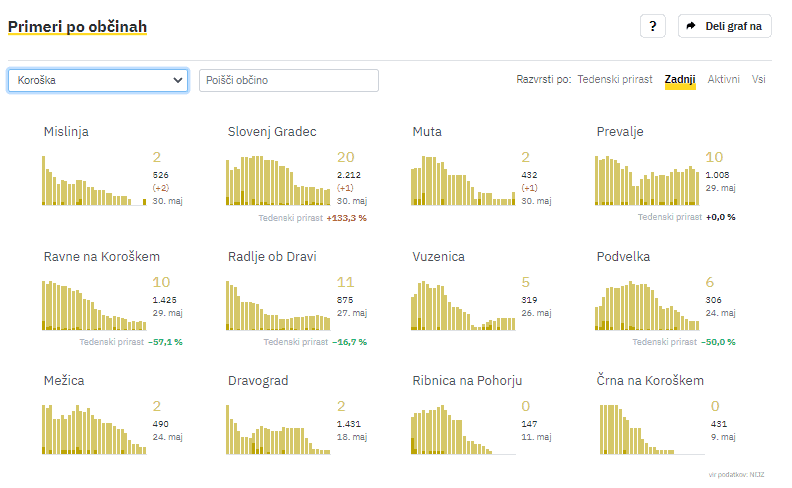
Task: Click the Primeri po občinah heading
Action: [77, 26]
